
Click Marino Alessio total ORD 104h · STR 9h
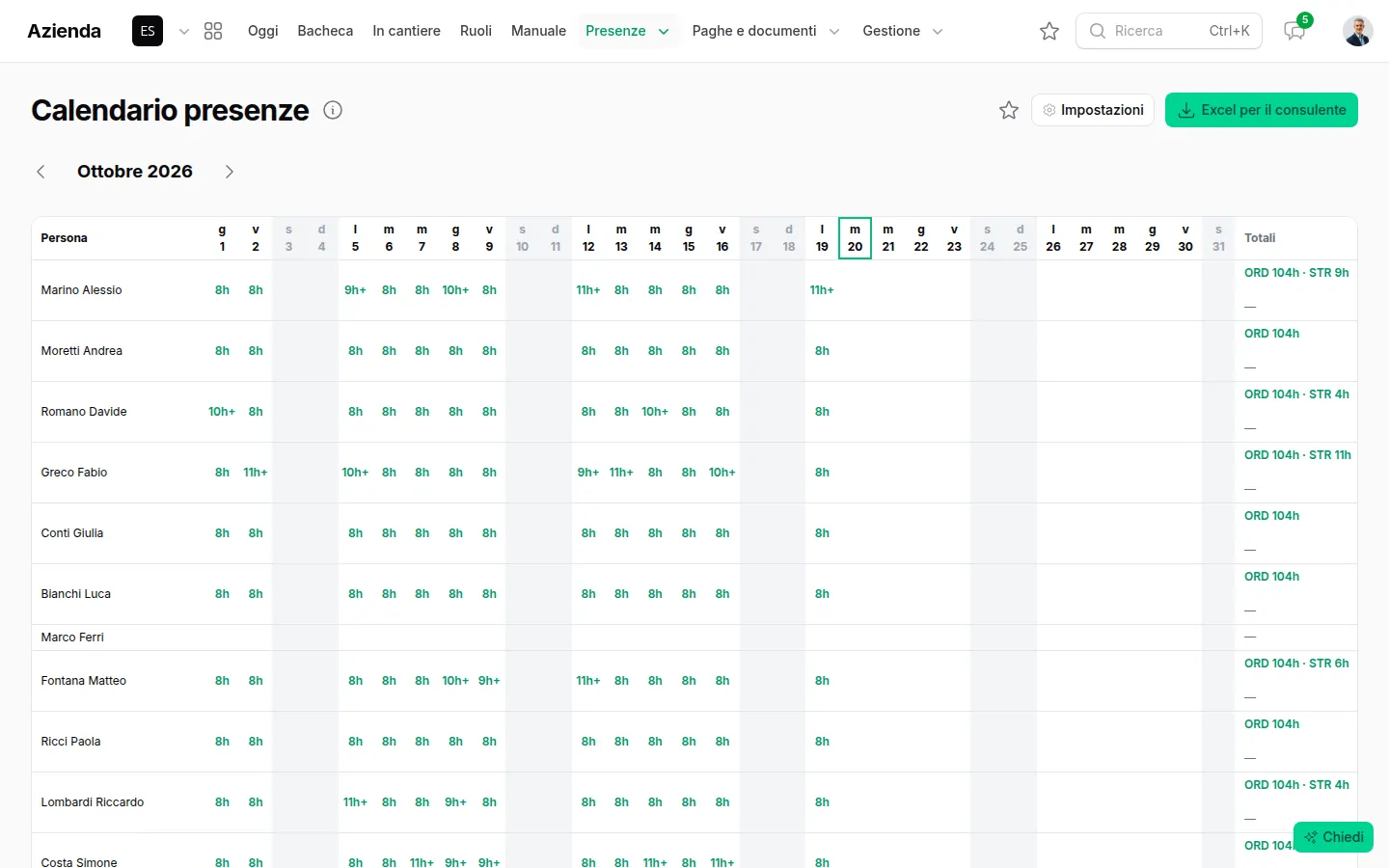(1296, 273)
